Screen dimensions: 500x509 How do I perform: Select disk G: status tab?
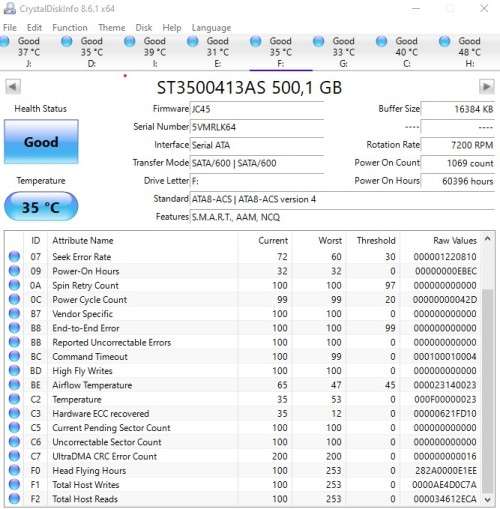tap(343, 52)
